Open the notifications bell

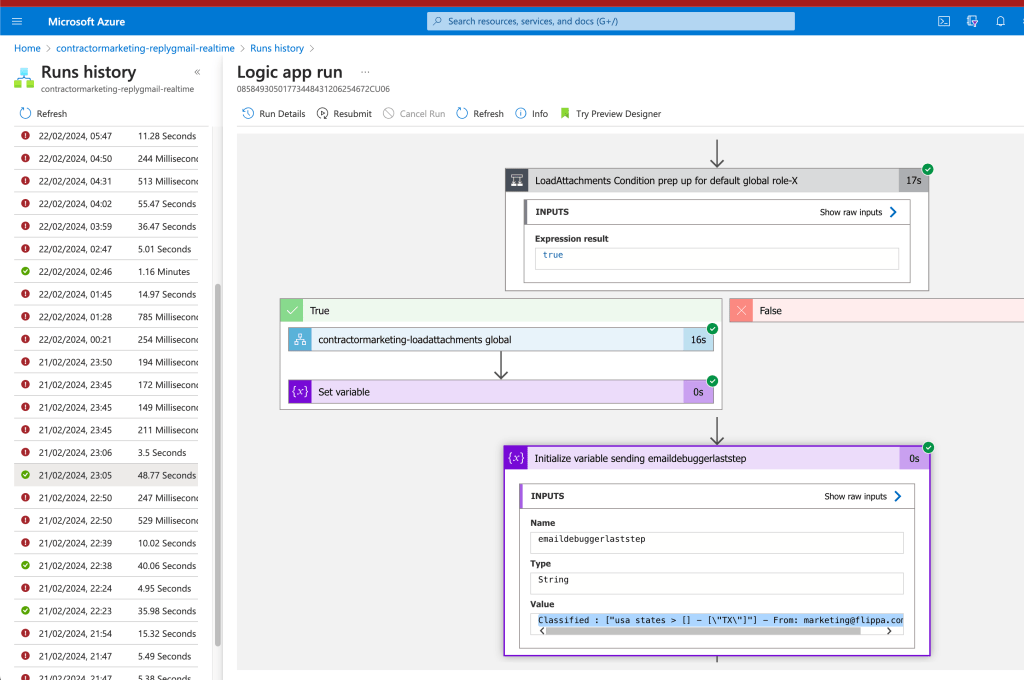pos(1000,22)
